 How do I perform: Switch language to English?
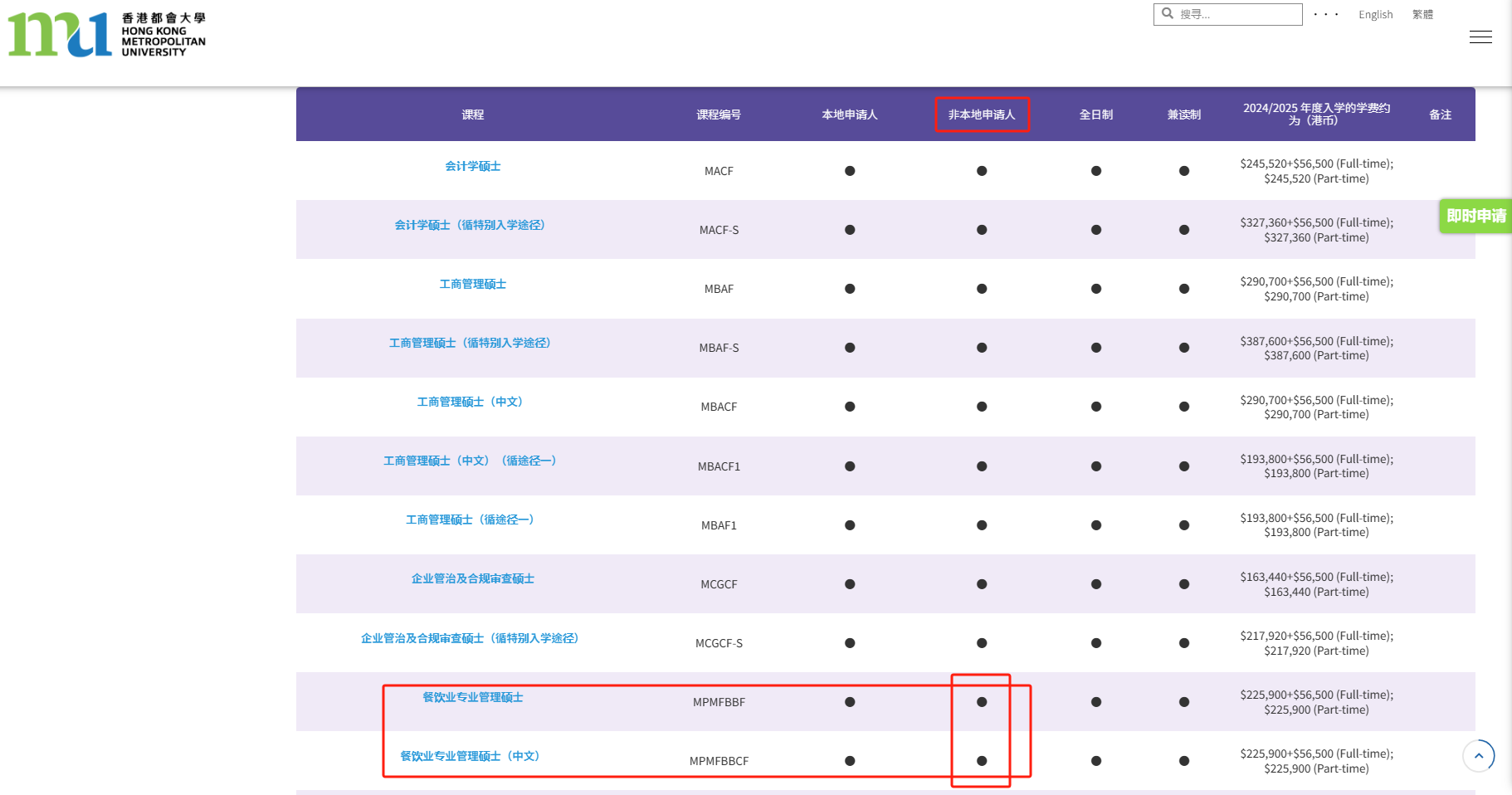[1375, 15]
